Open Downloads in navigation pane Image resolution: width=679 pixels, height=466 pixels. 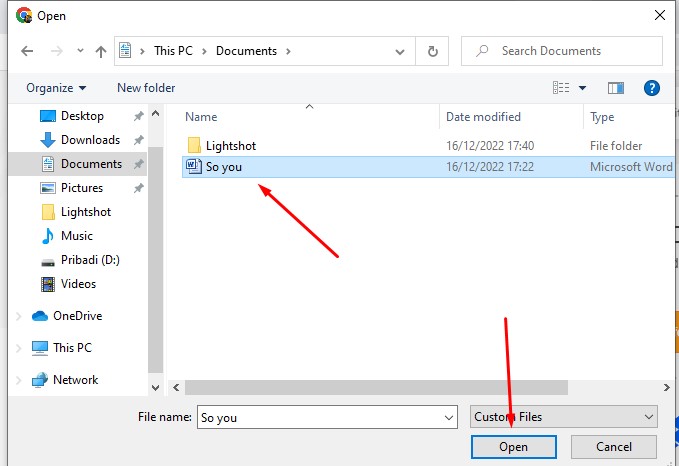click(90, 140)
